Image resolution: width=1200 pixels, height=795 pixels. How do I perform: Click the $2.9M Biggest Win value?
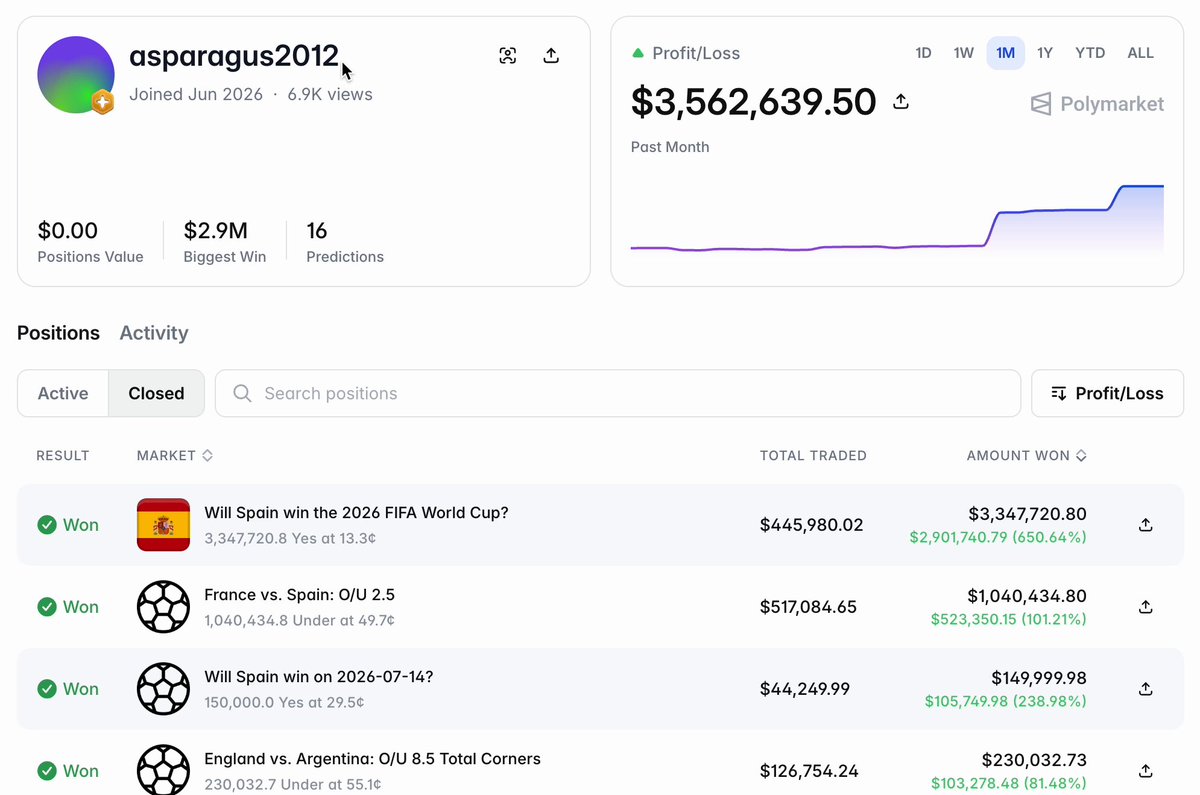215,231
